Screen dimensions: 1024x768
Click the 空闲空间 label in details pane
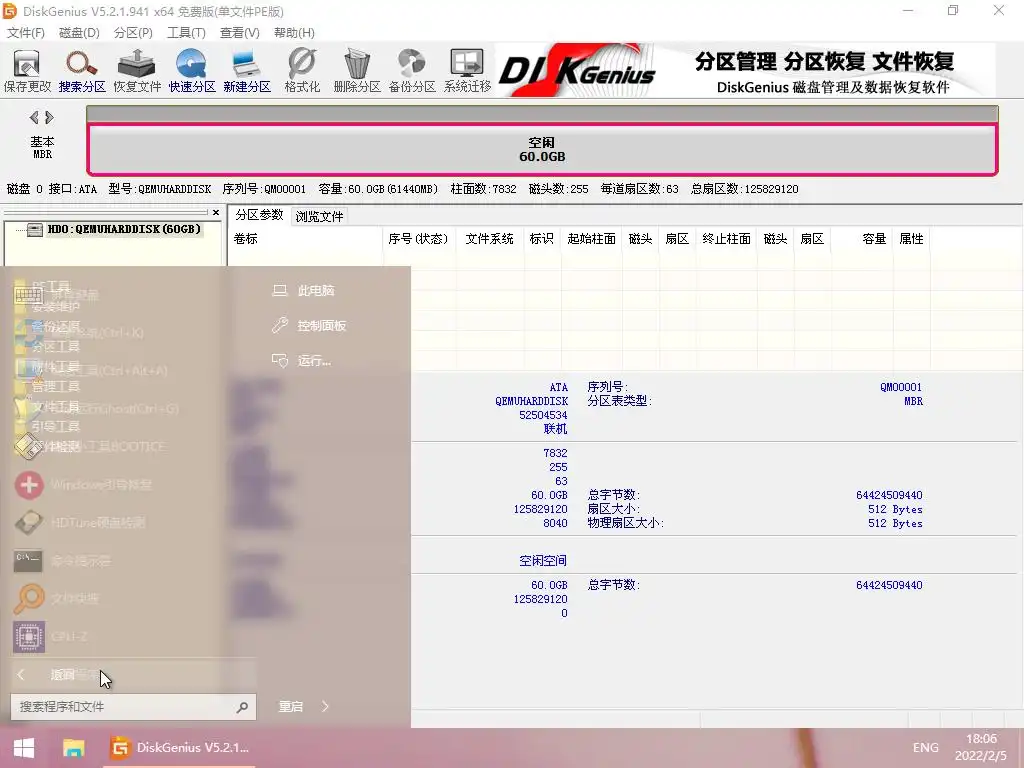[543, 560]
